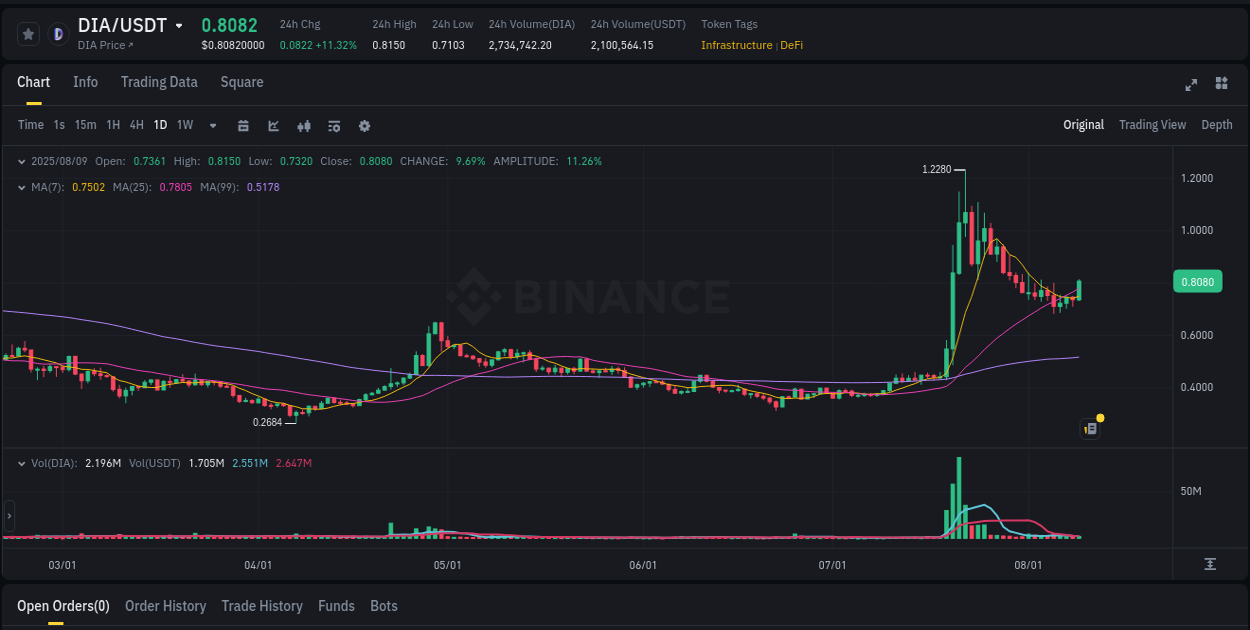Open the news feed icon with yellow dot
Image resolution: width=1250 pixels, height=630 pixels.
click(x=1090, y=428)
